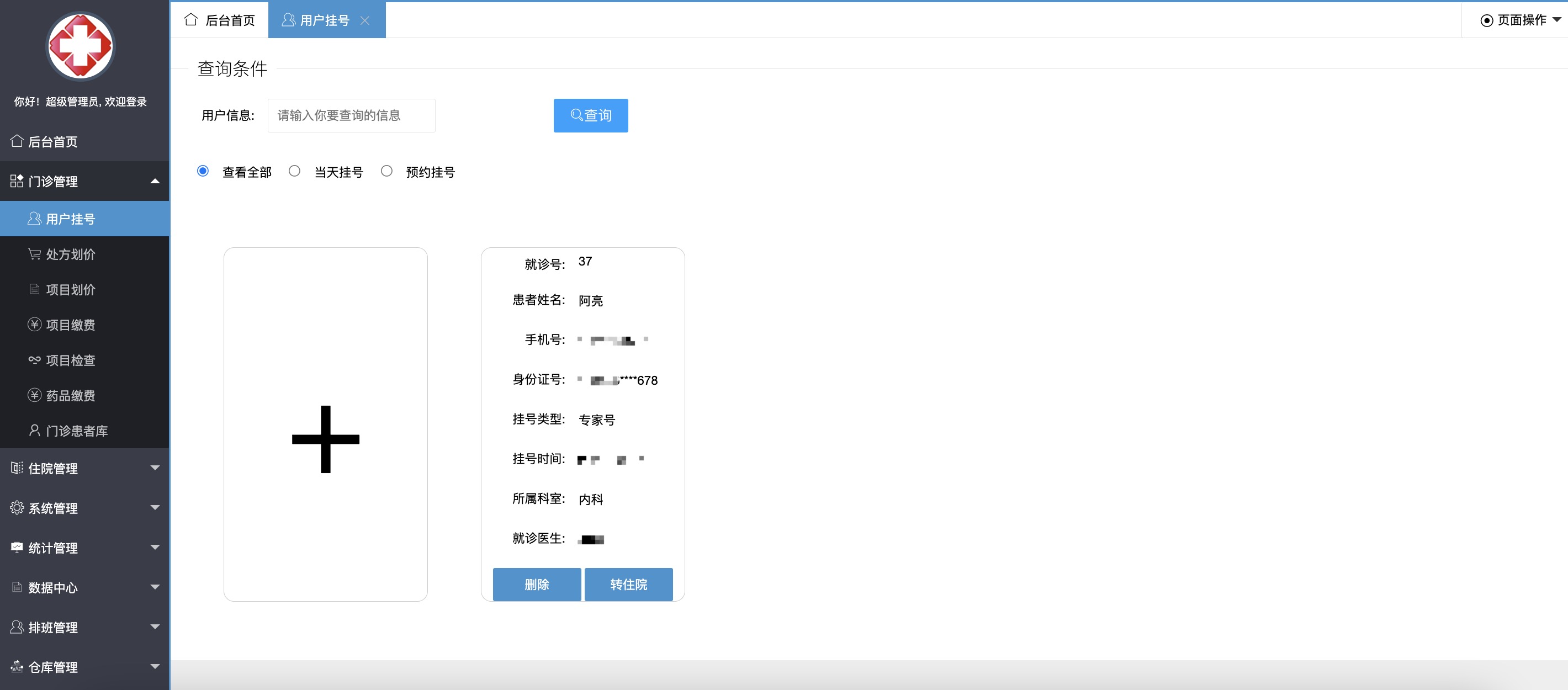Close the 用户挂号 tab
Image resolution: width=1568 pixels, height=690 pixels.
point(364,20)
